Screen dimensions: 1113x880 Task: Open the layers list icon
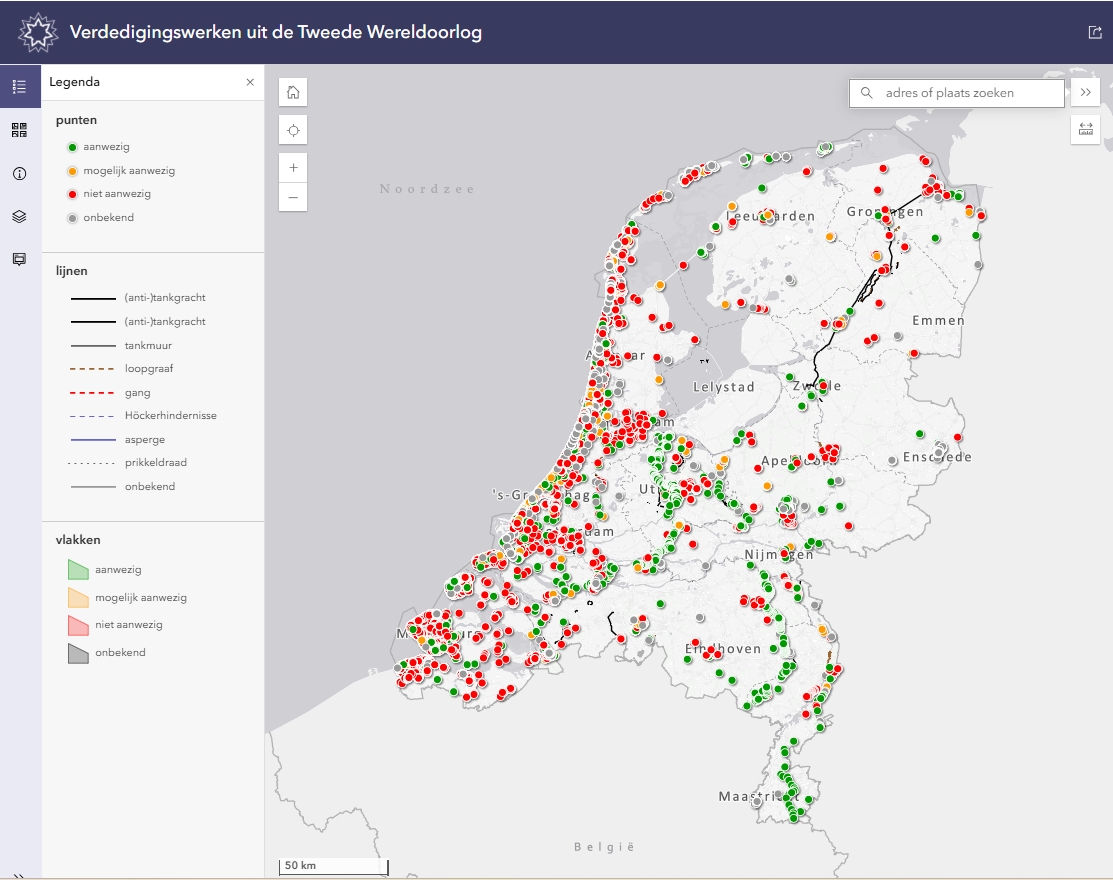point(19,216)
